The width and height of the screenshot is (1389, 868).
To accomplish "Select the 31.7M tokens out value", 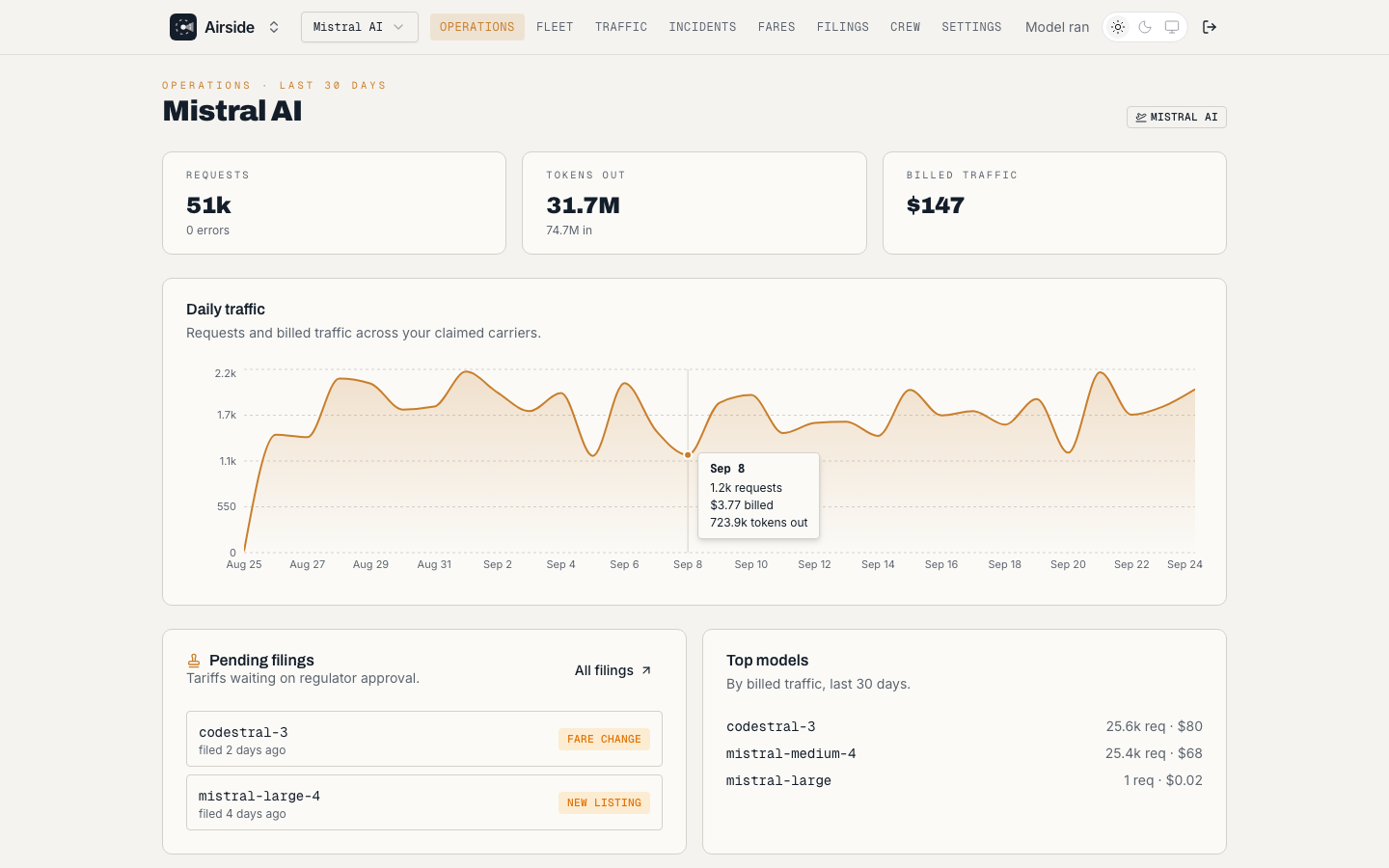I will click(584, 205).
